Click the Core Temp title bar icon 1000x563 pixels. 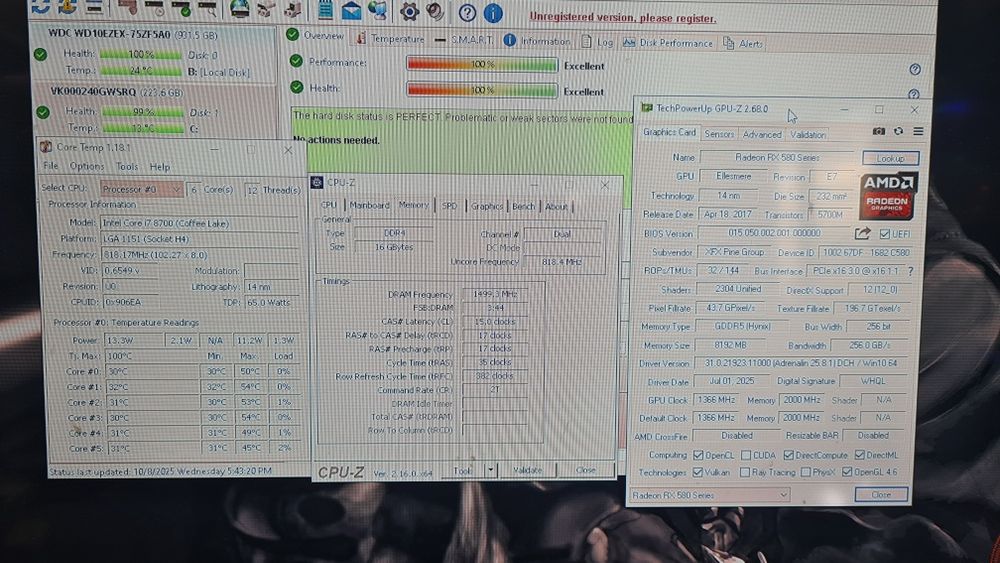tap(46, 147)
